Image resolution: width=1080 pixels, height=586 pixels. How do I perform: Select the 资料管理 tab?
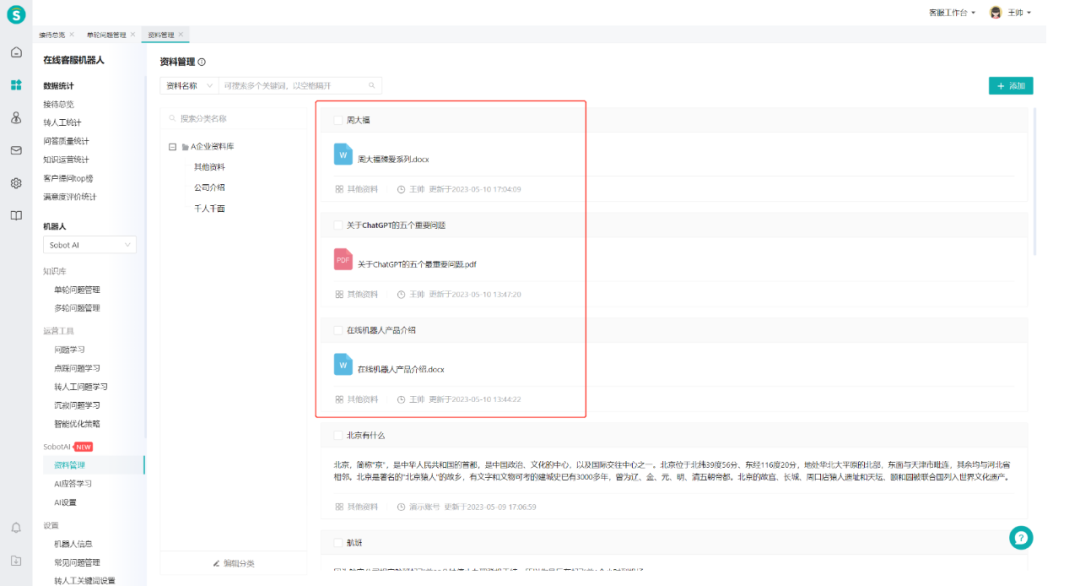[161, 34]
